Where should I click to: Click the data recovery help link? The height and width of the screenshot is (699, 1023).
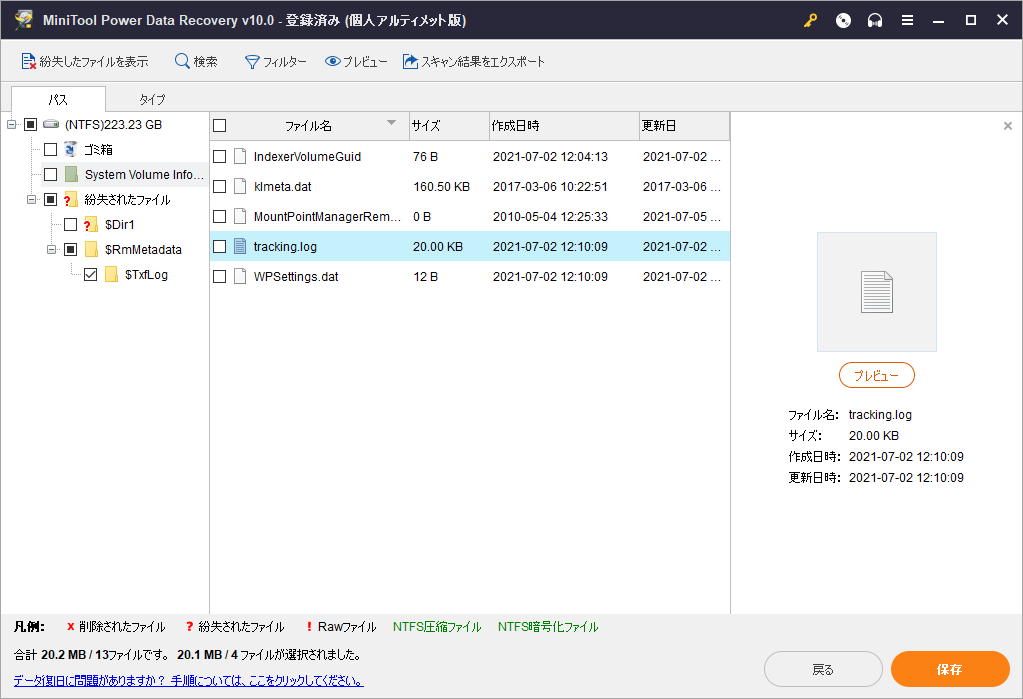pos(189,681)
